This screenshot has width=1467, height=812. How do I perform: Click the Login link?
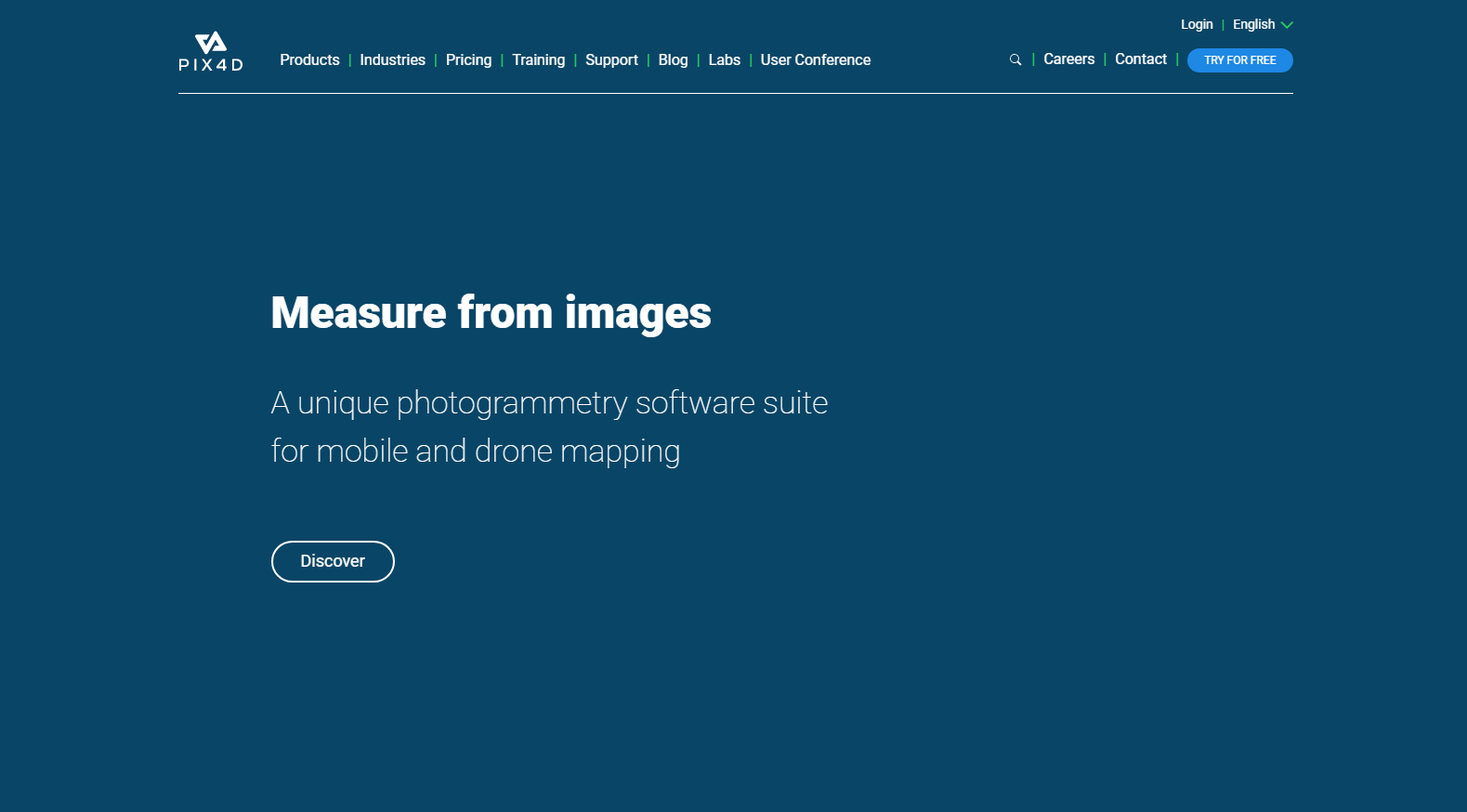[1197, 24]
